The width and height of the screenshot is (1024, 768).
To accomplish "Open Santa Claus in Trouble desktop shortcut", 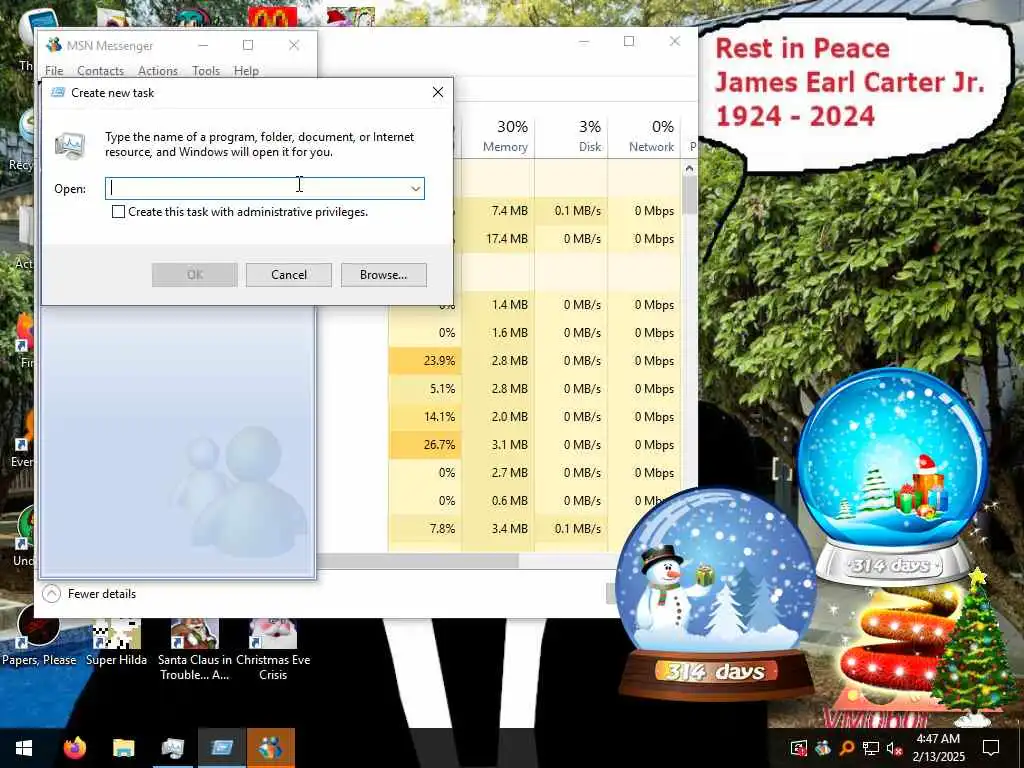I will [194, 650].
